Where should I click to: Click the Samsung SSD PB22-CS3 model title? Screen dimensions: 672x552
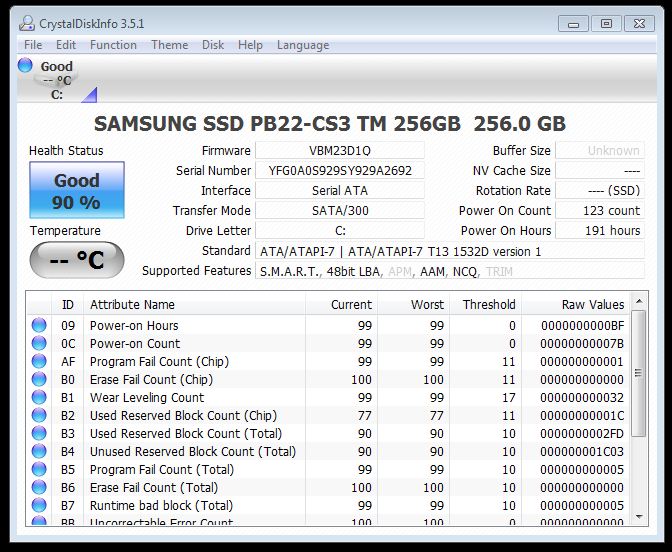pyautogui.click(x=330, y=124)
